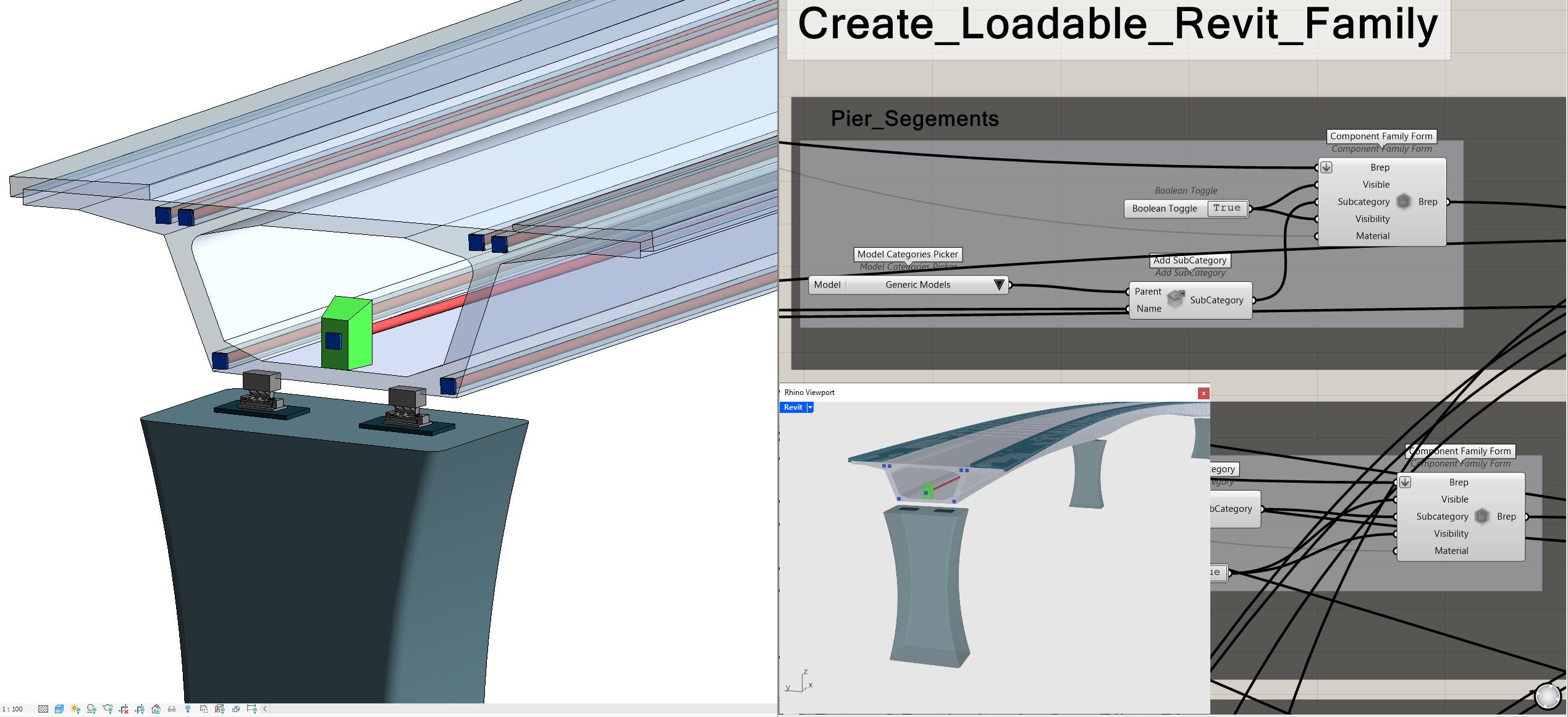1568x717 pixels.
Task: Open rendering dialog teapot icon
Action: 108,709
